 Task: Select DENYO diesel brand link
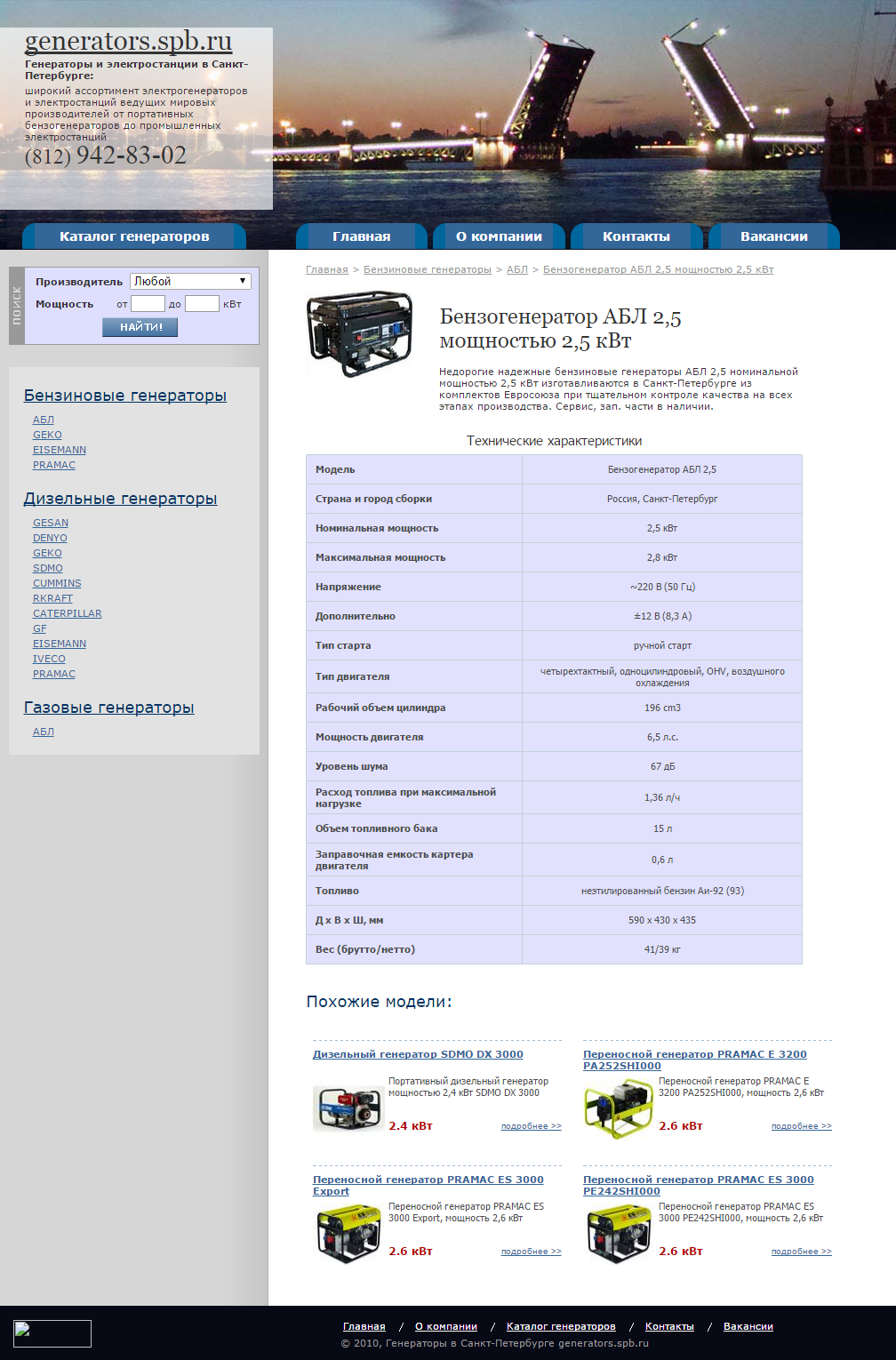pyautogui.click(x=50, y=538)
